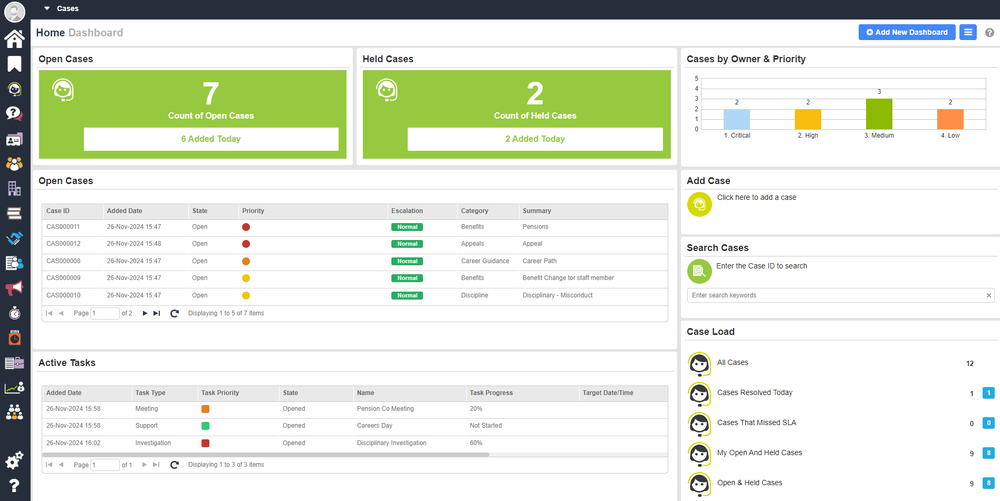
Task: Open All Cases in Case Load
Action: 732,362
